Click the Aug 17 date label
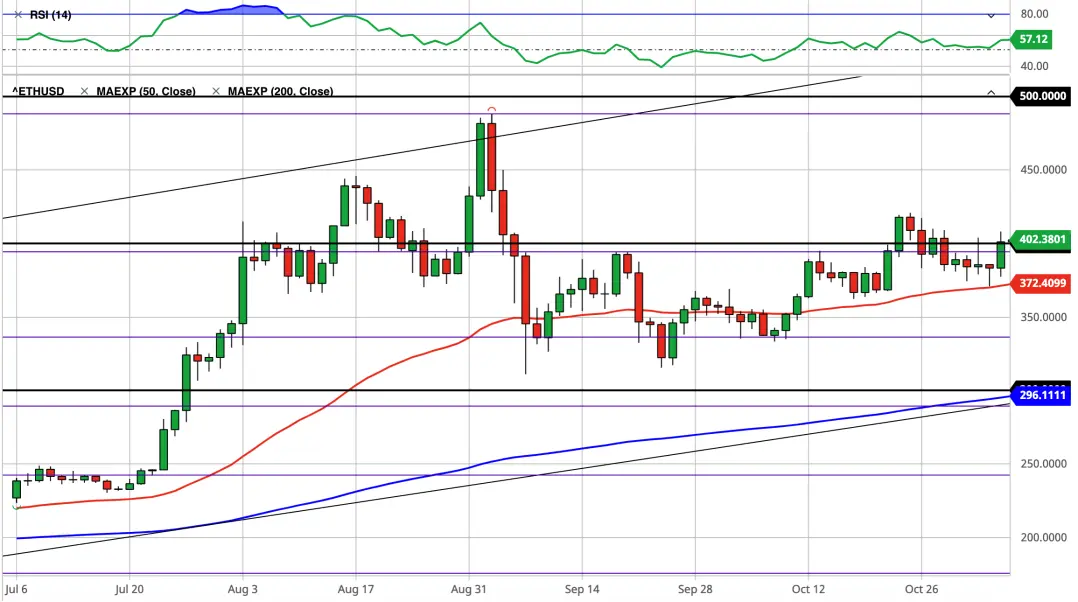The width and height of the screenshot is (1078, 602). click(x=355, y=590)
